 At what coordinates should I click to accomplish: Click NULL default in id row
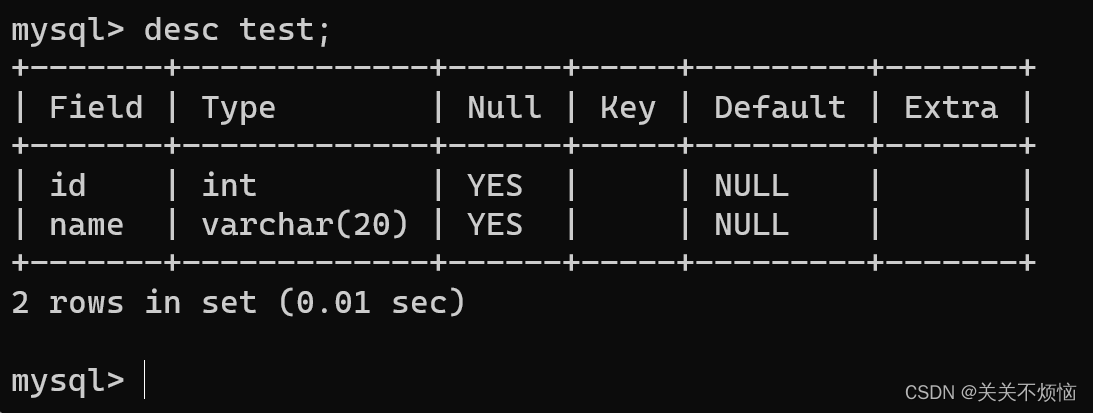751,186
